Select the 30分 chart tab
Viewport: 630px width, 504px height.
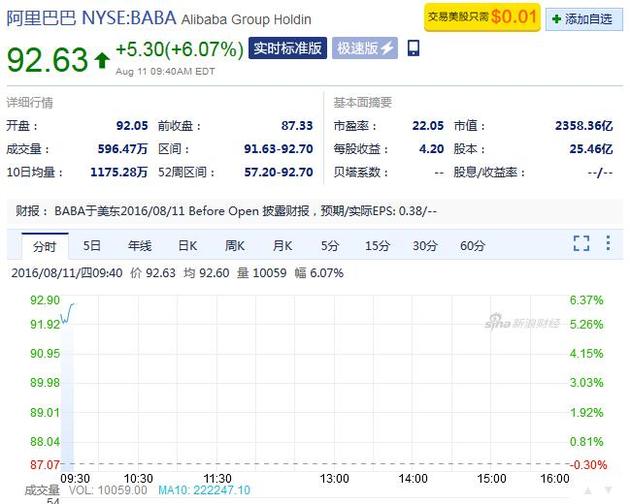tap(425, 245)
